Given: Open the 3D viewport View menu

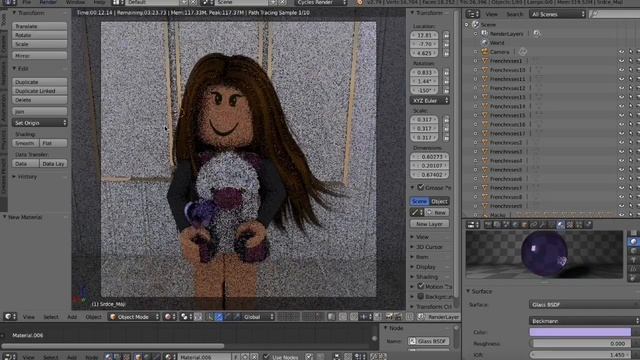Looking at the screenshot, I should (29, 317).
